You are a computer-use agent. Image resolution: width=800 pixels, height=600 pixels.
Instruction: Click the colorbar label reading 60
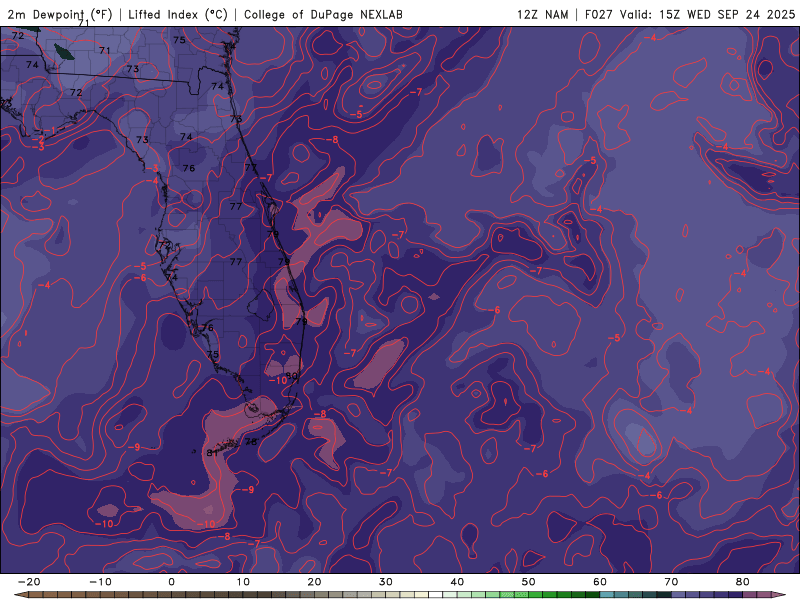pyautogui.click(x=600, y=582)
